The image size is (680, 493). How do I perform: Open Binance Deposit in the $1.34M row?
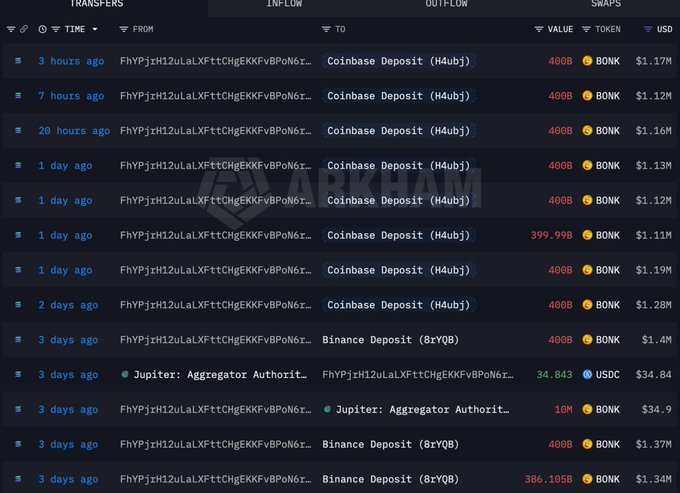pos(390,480)
